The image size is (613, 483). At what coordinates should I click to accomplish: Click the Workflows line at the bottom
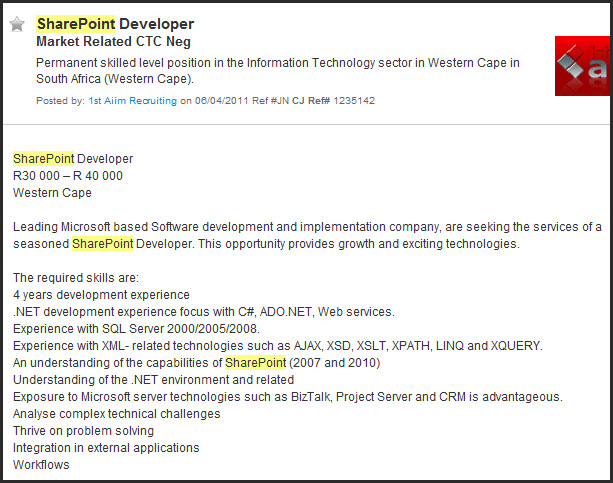41,465
